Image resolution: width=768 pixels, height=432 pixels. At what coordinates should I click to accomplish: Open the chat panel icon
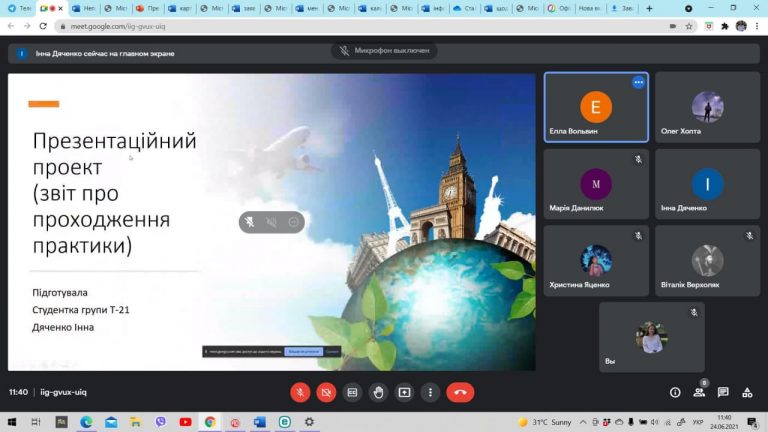click(x=723, y=392)
